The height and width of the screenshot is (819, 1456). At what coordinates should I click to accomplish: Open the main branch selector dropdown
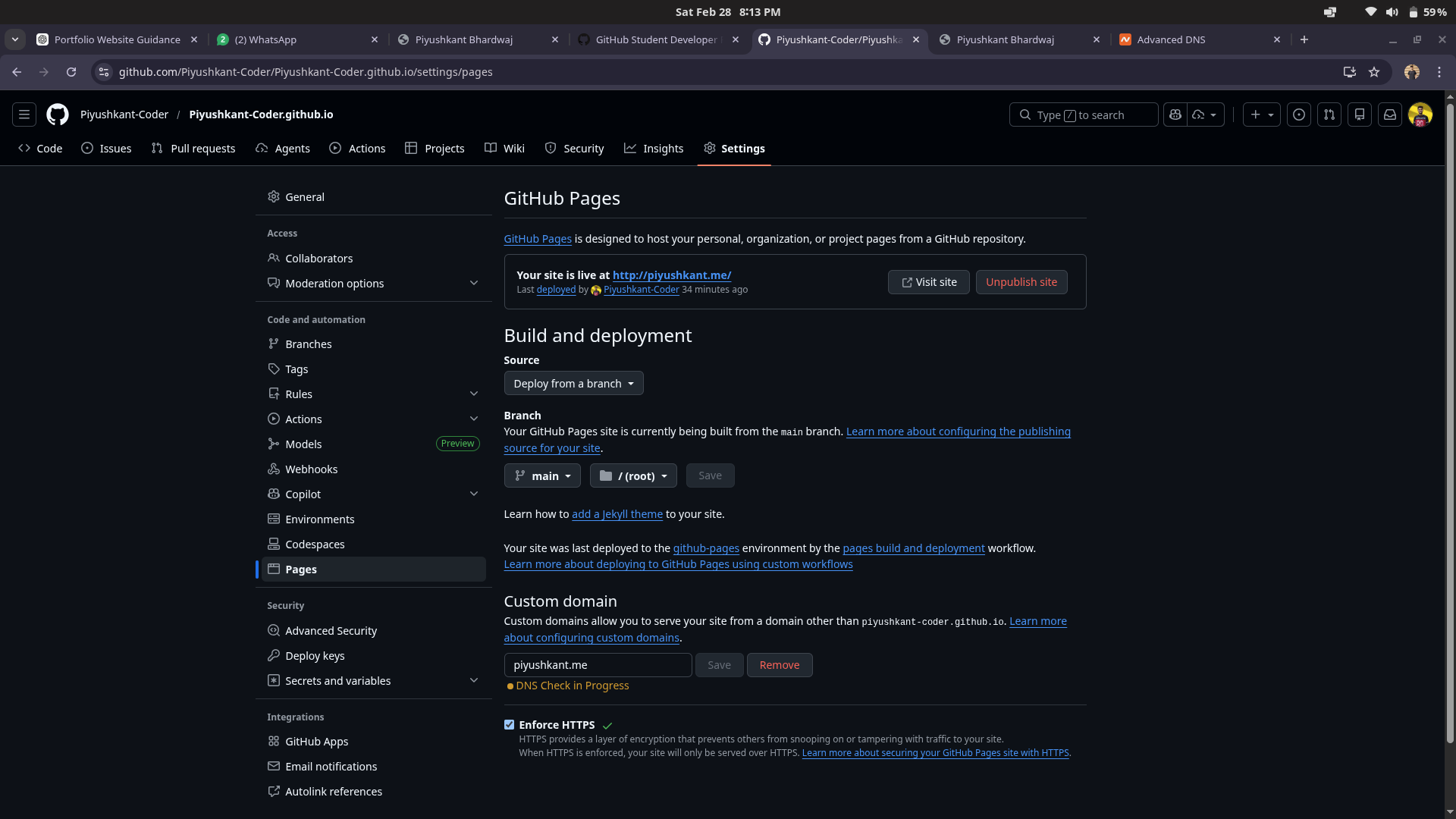[542, 476]
